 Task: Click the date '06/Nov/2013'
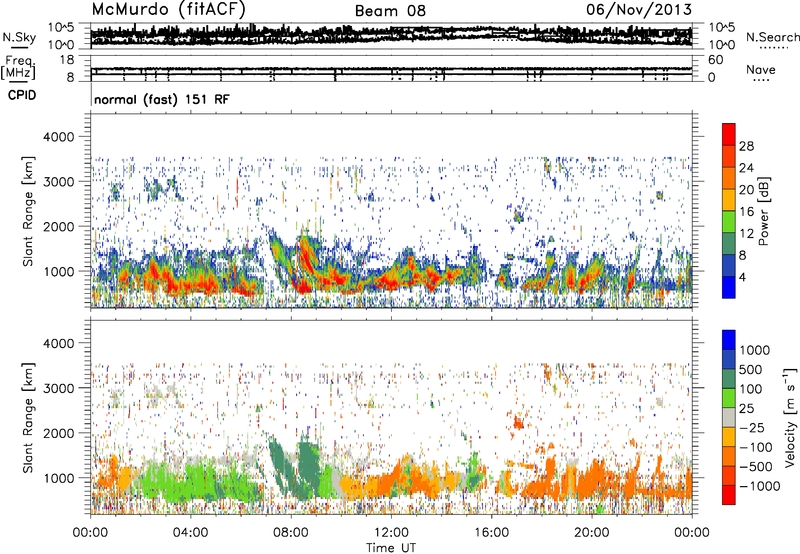(639, 10)
